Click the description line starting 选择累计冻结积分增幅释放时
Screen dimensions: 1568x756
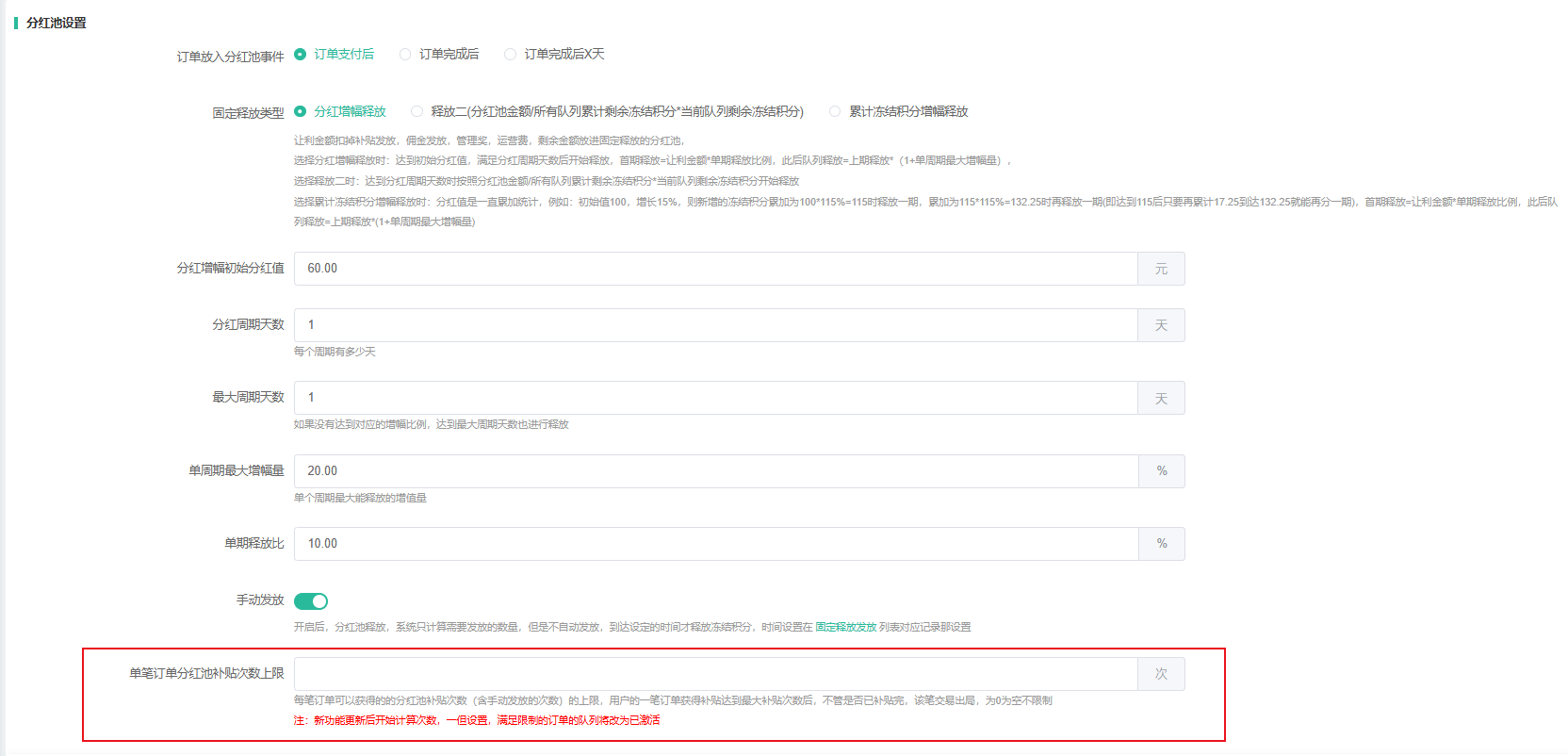point(925,212)
